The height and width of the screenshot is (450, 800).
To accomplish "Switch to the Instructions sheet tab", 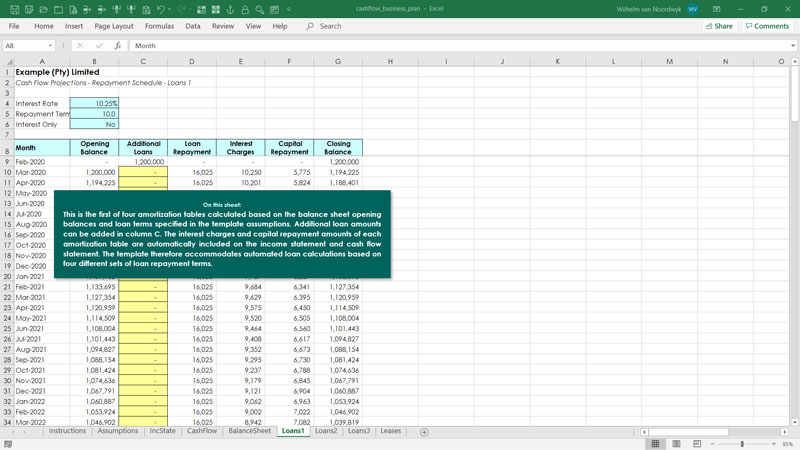I will [x=67, y=431].
